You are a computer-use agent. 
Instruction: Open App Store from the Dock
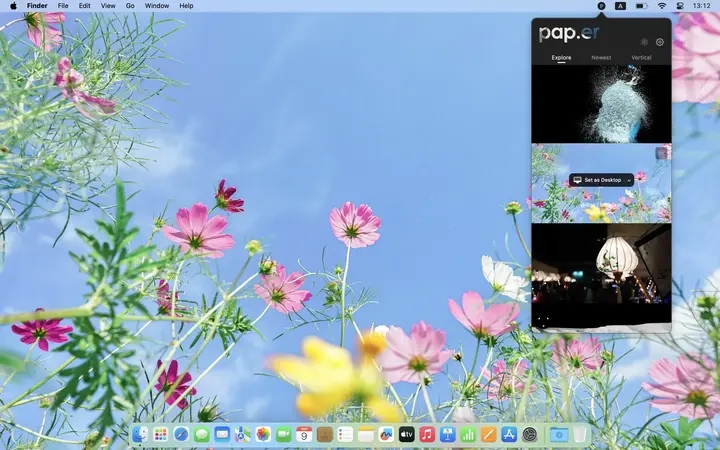point(509,434)
